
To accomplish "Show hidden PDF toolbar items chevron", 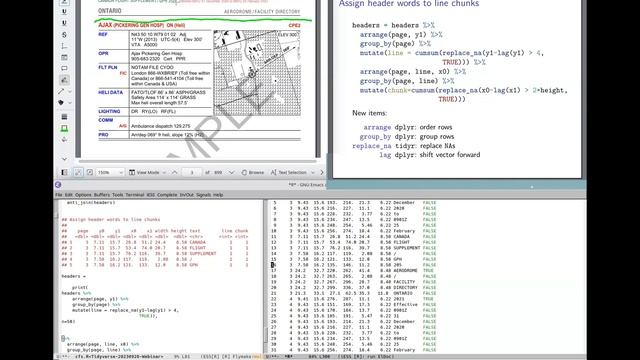I will (322, 173).
